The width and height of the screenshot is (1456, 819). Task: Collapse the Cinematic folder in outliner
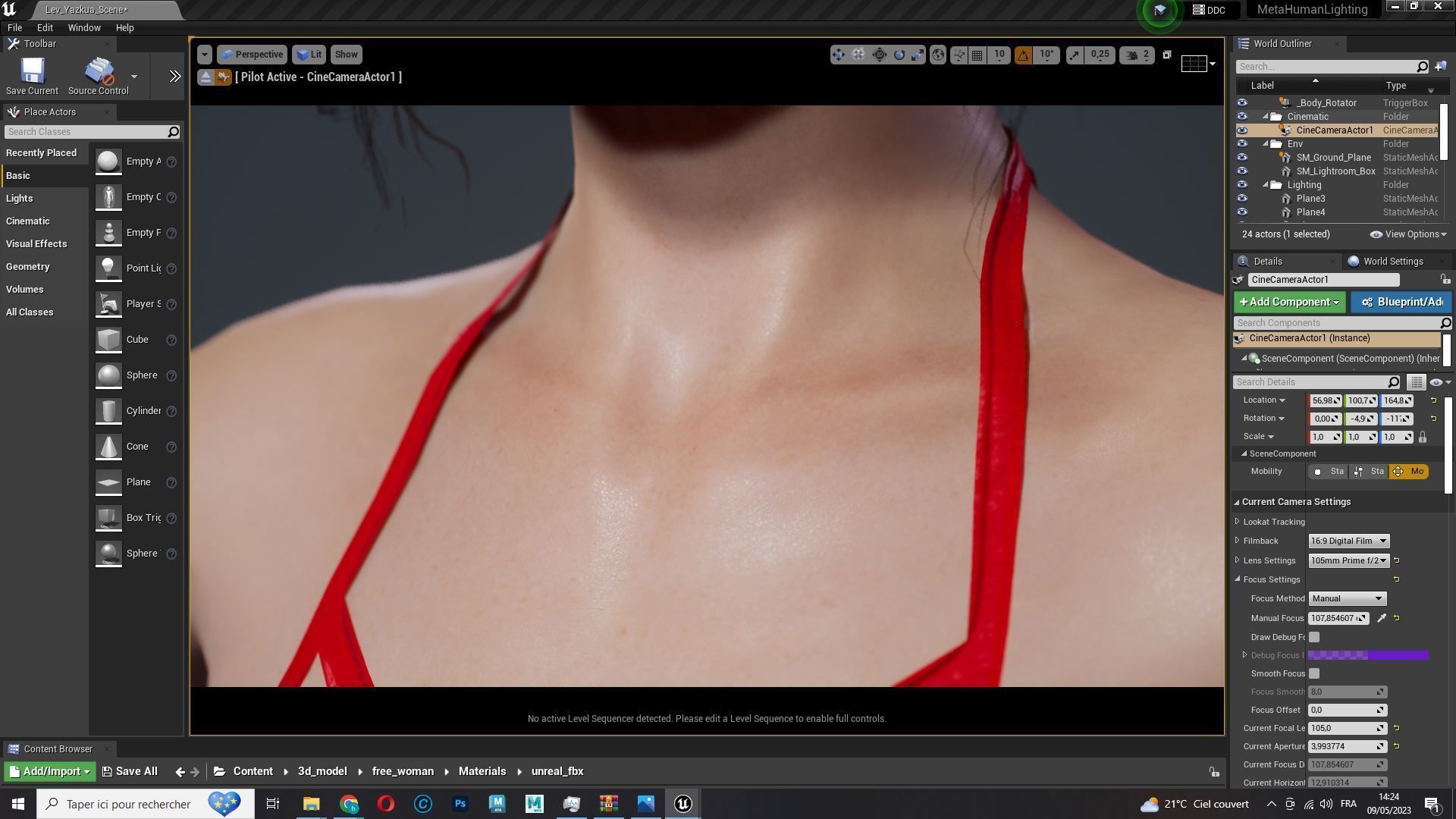click(1266, 117)
